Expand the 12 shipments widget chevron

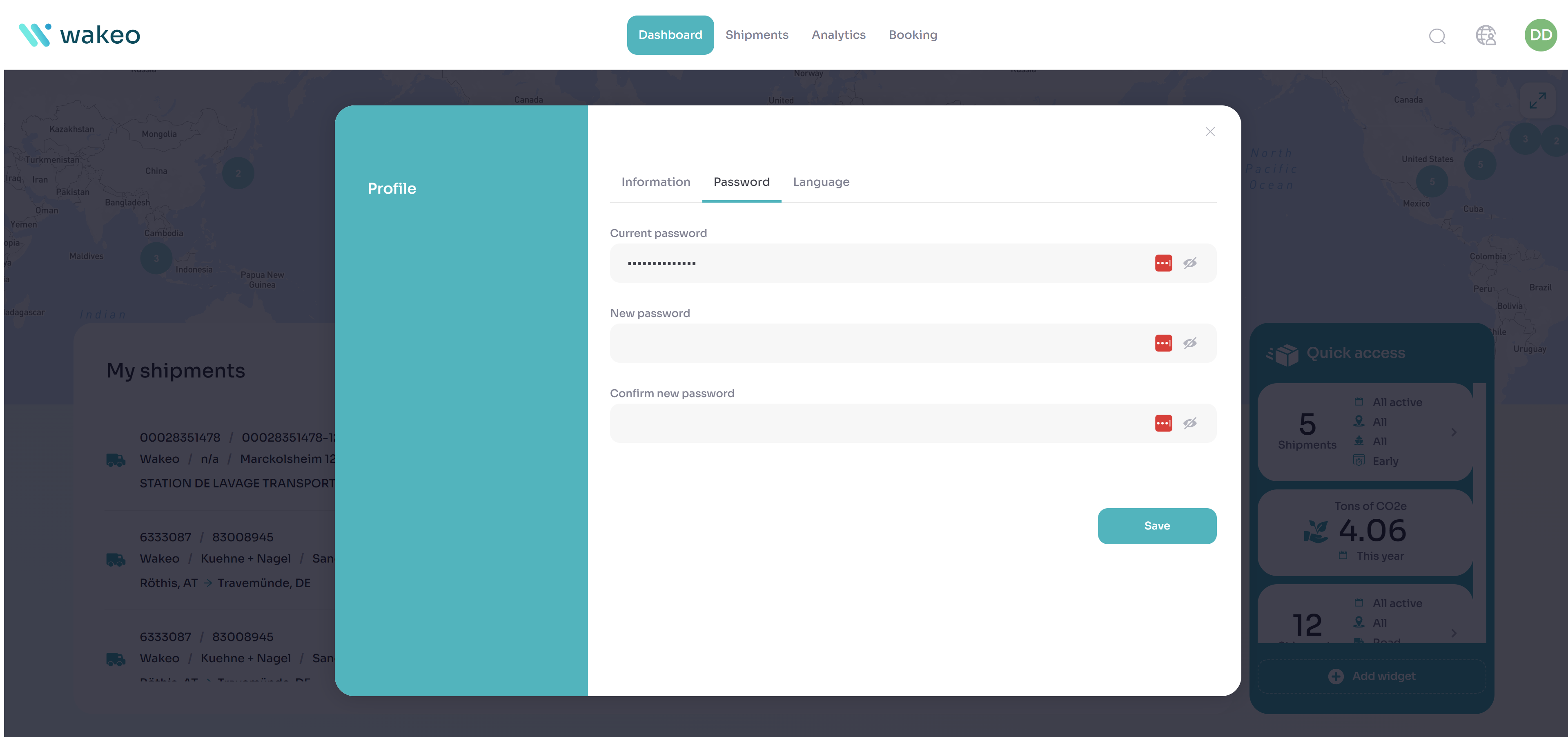click(x=1454, y=633)
